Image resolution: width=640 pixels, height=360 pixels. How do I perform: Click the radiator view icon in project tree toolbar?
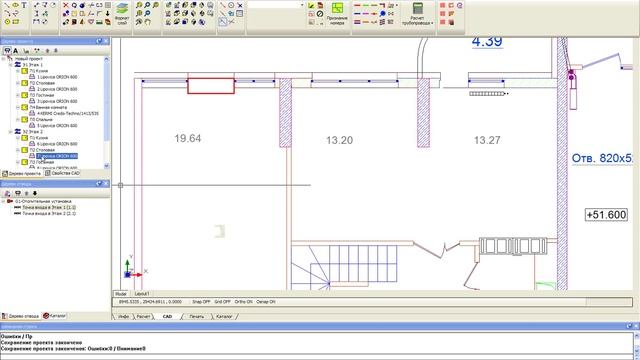[7, 51]
